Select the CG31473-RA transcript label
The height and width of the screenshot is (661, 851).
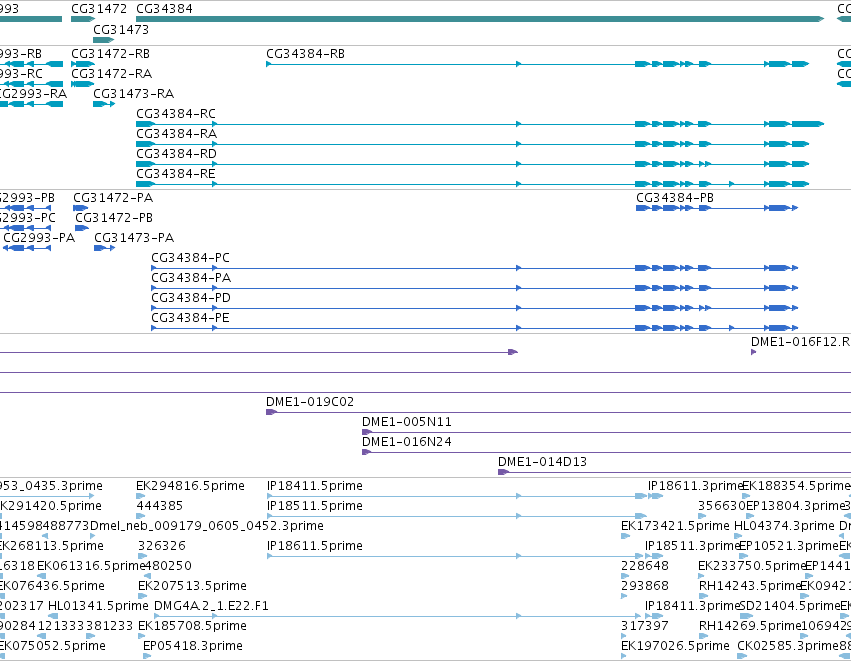point(134,94)
